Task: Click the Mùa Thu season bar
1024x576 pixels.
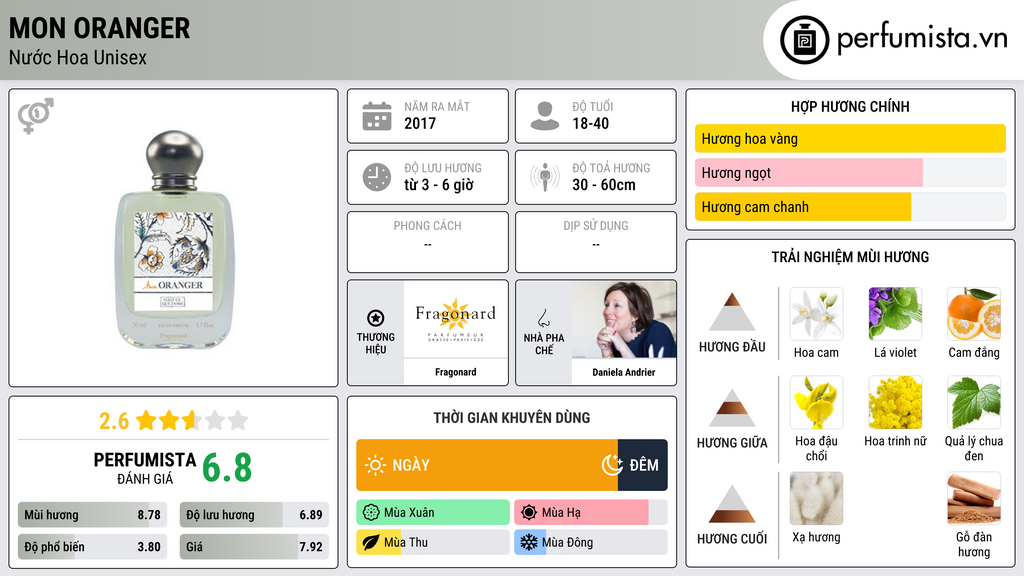Action: (433, 542)
